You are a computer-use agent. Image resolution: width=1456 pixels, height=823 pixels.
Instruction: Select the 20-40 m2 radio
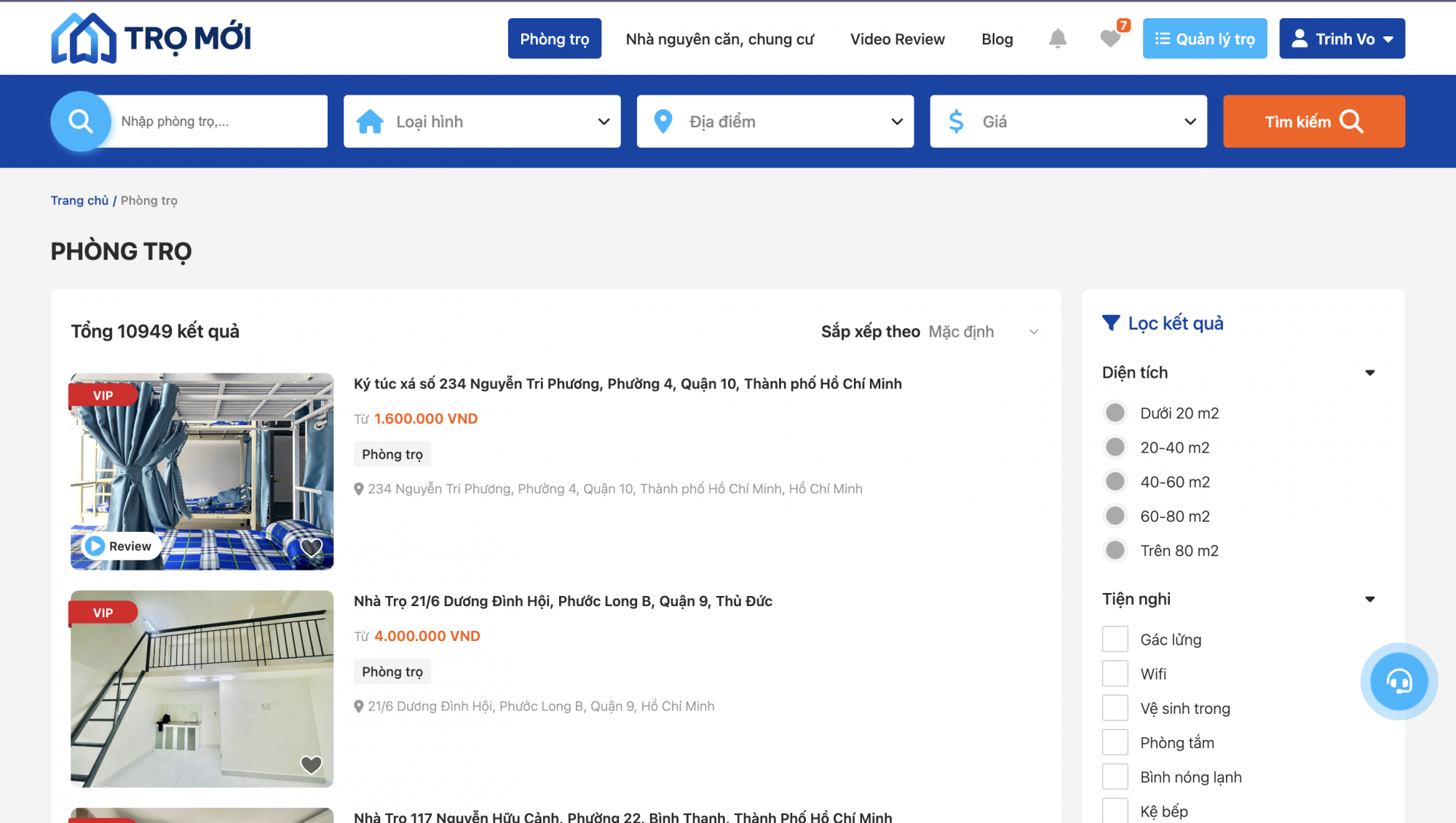(1115, 447)
